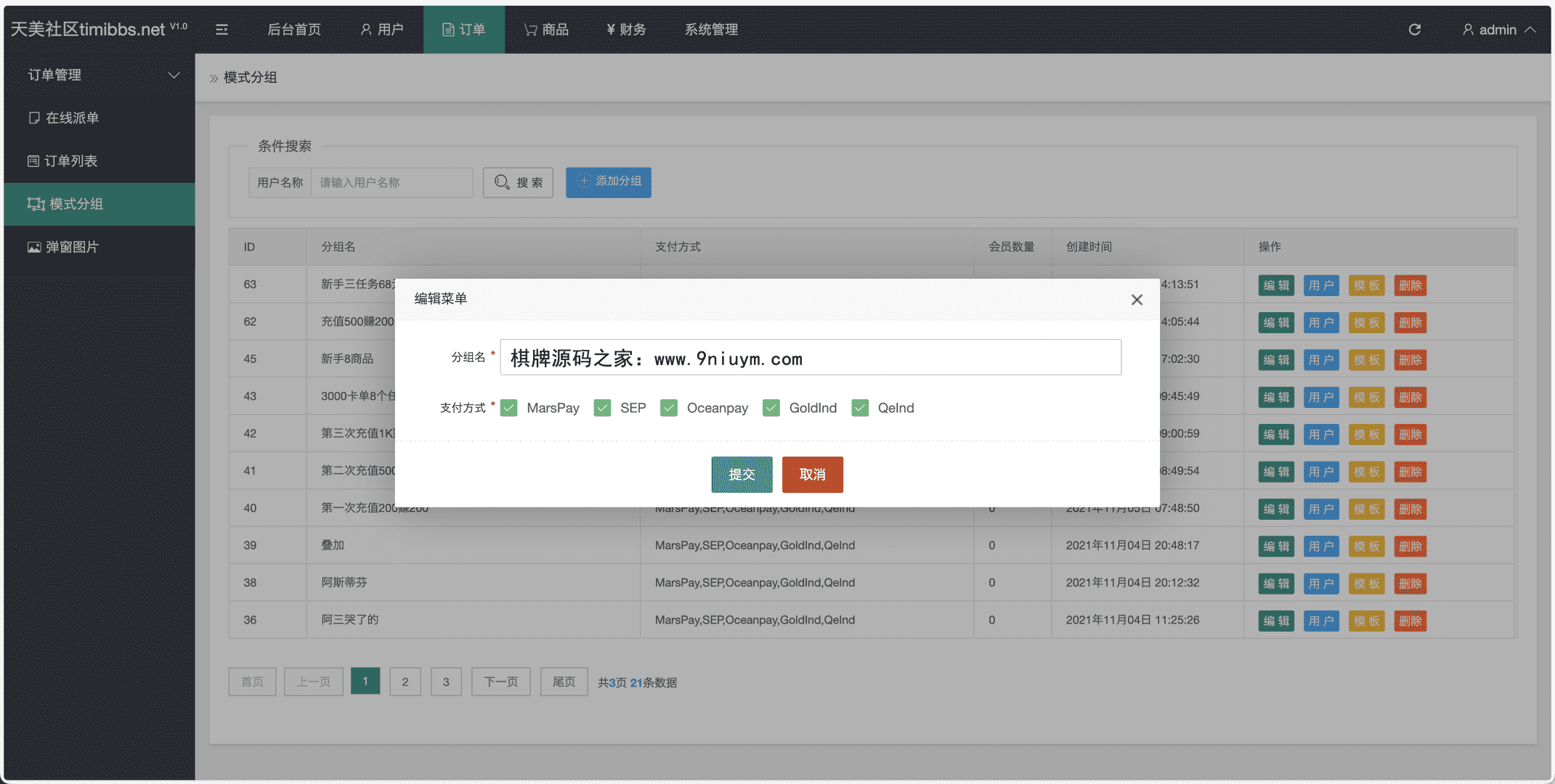Viewport: 1555px width, 784px height.
Task: Expand the admin user dropdown
Action: pos(1499,30)
